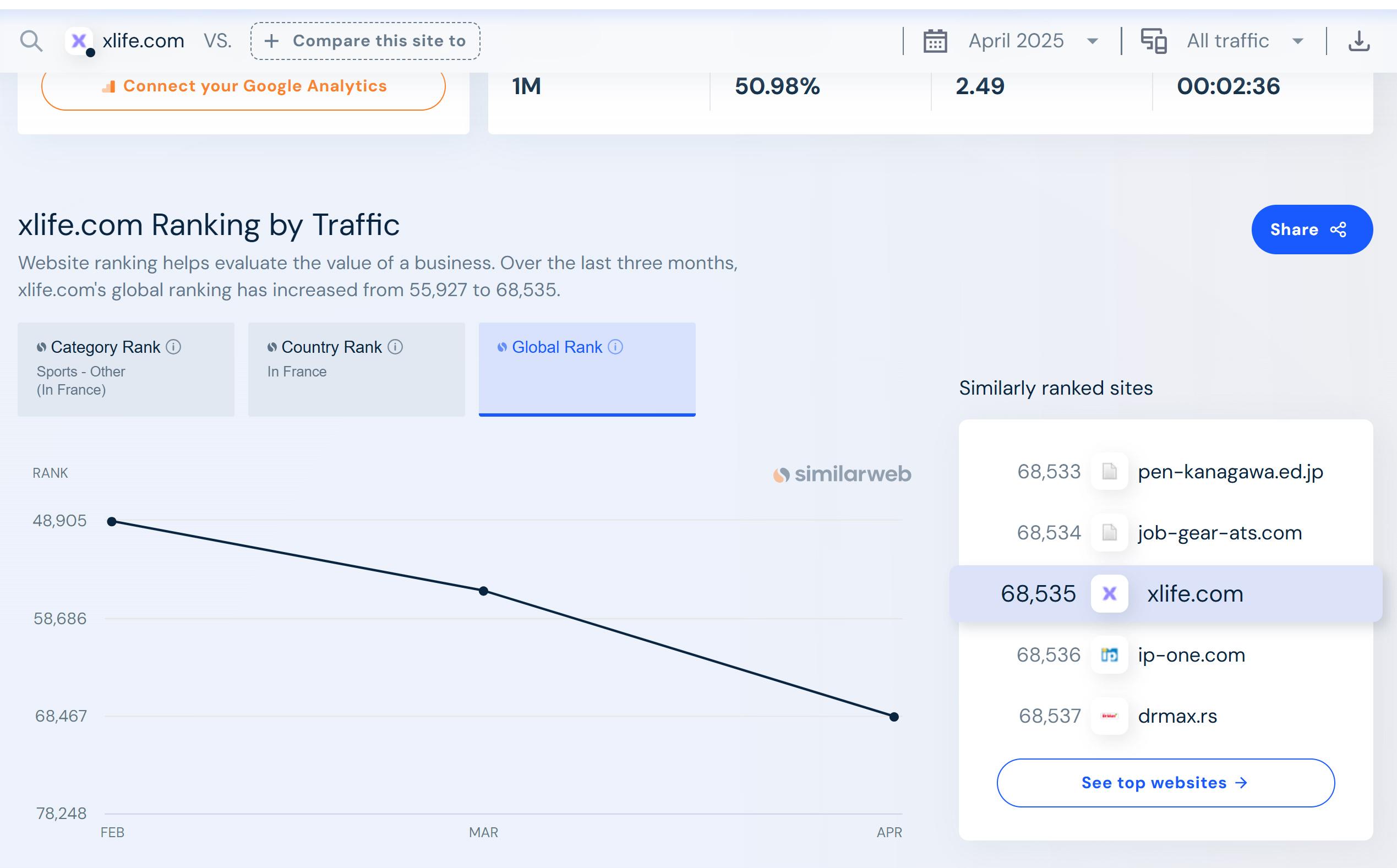
Task: Click the Share button
Action: (x=1312, y=230)
